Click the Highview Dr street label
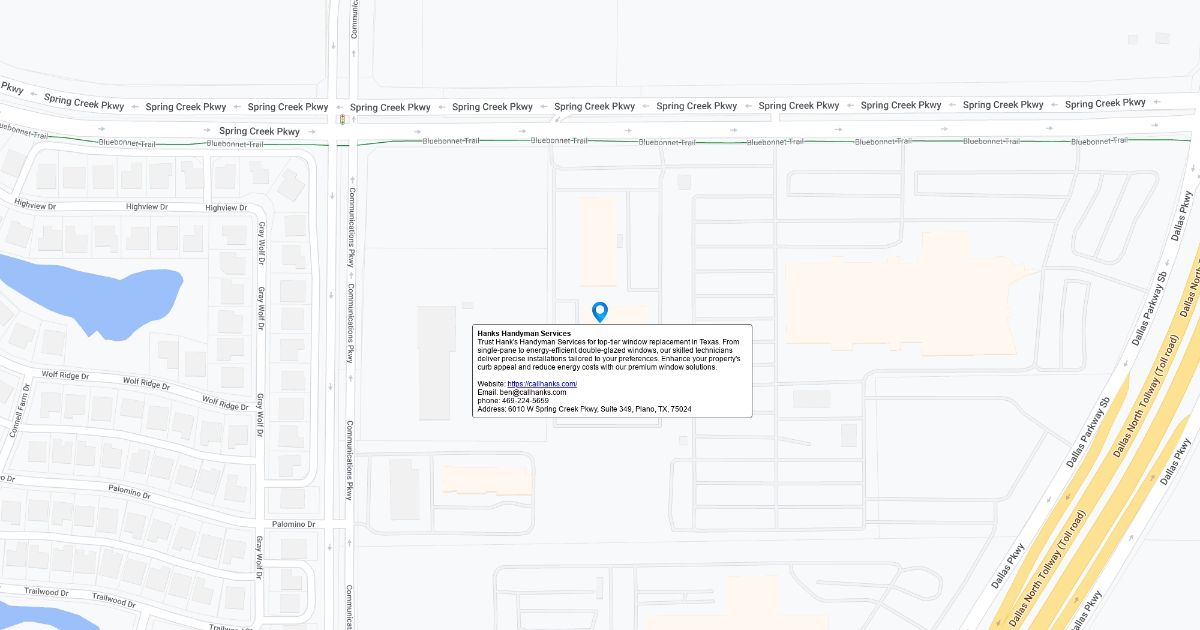 [x=147, y=207]
